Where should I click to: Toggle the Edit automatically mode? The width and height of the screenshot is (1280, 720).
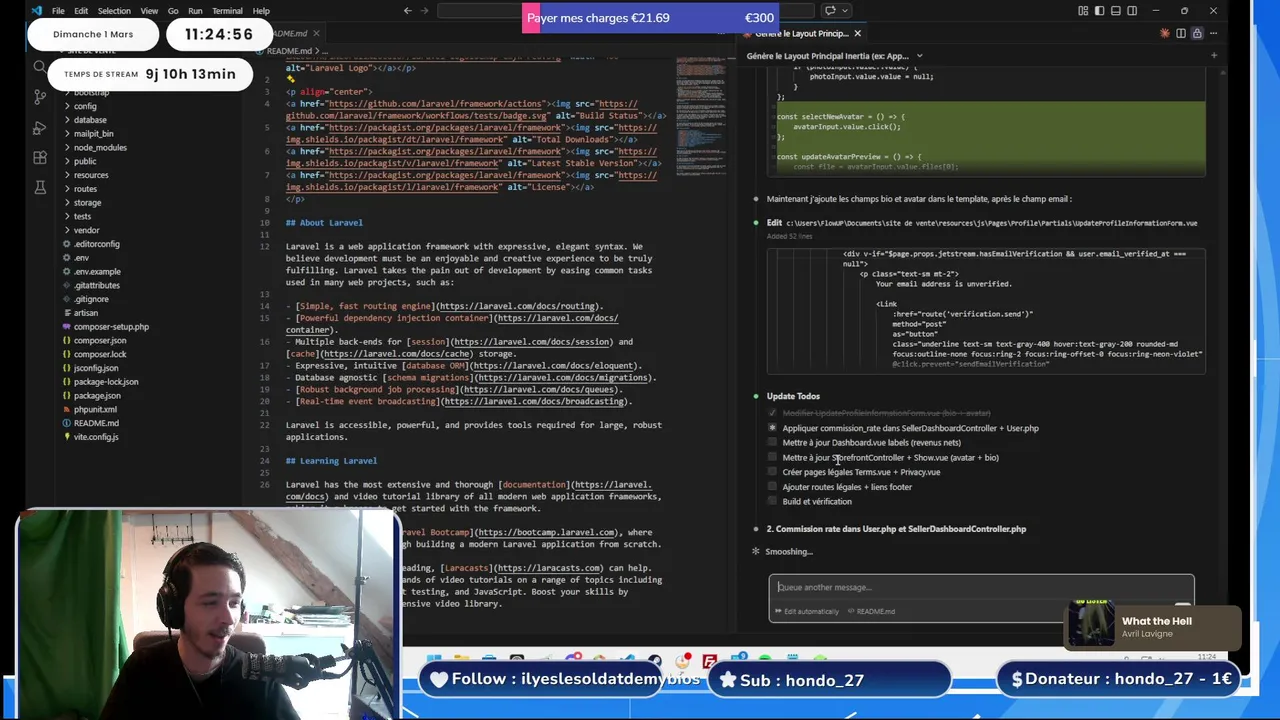pyautogui.click(x=806, y=611)
